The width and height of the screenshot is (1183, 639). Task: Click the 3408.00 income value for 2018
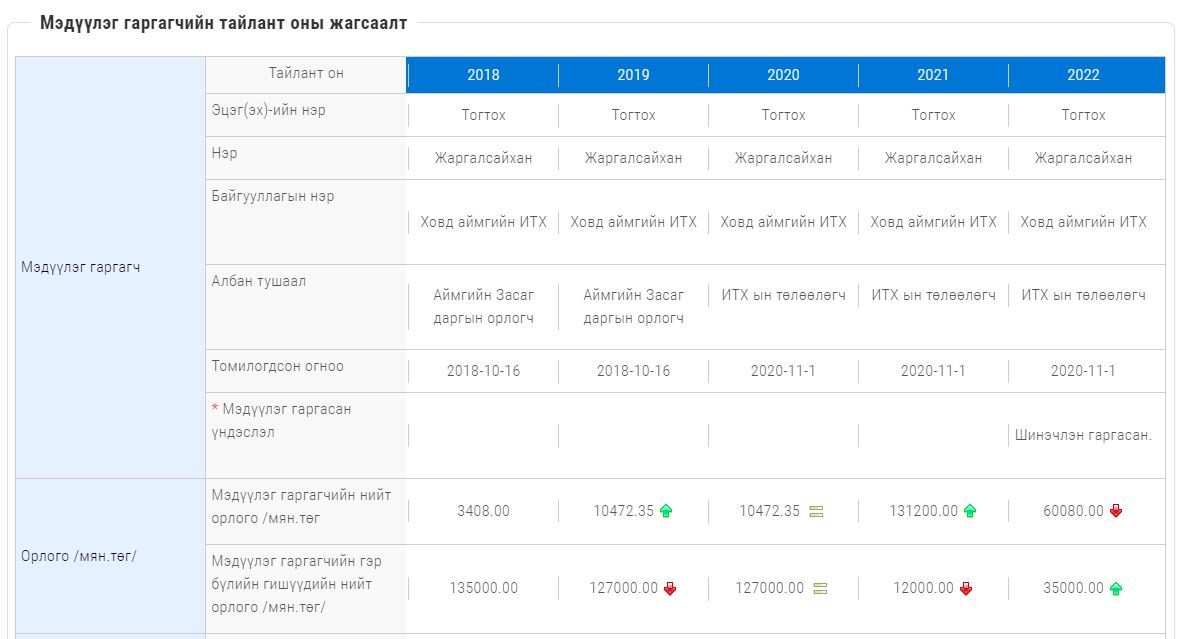pyautogui.click(x=483, y=511)
